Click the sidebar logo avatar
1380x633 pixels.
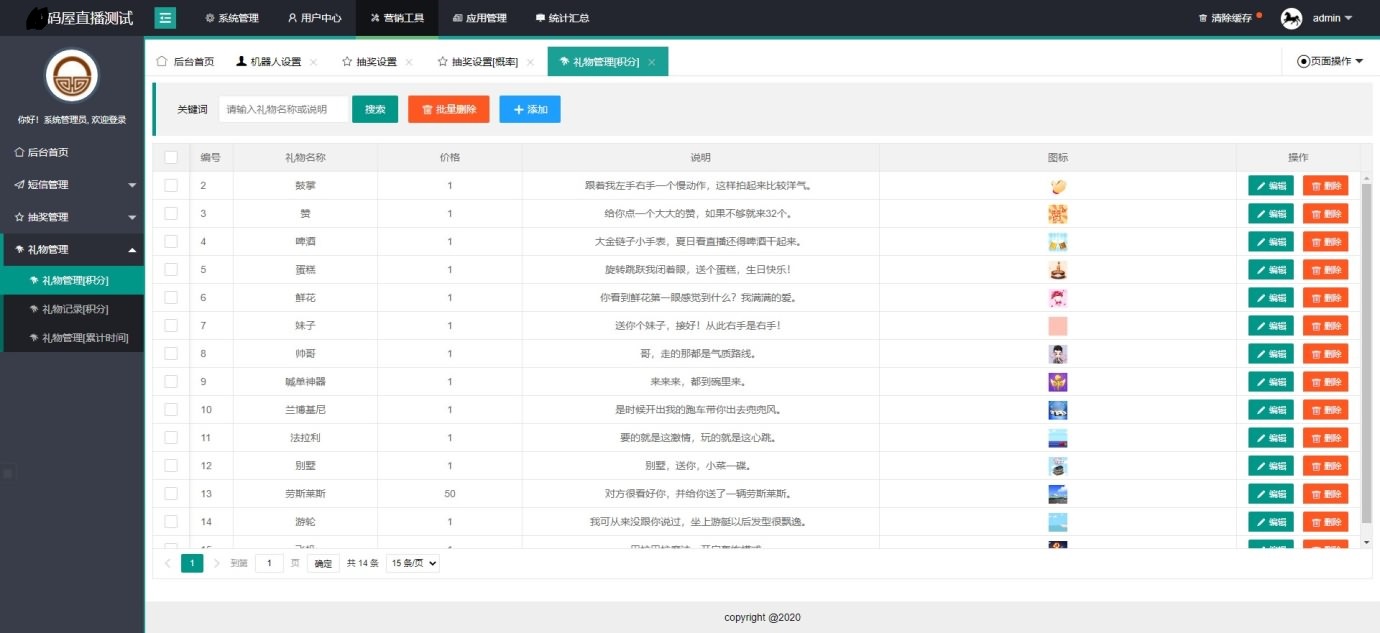click(x=72, y=76)
